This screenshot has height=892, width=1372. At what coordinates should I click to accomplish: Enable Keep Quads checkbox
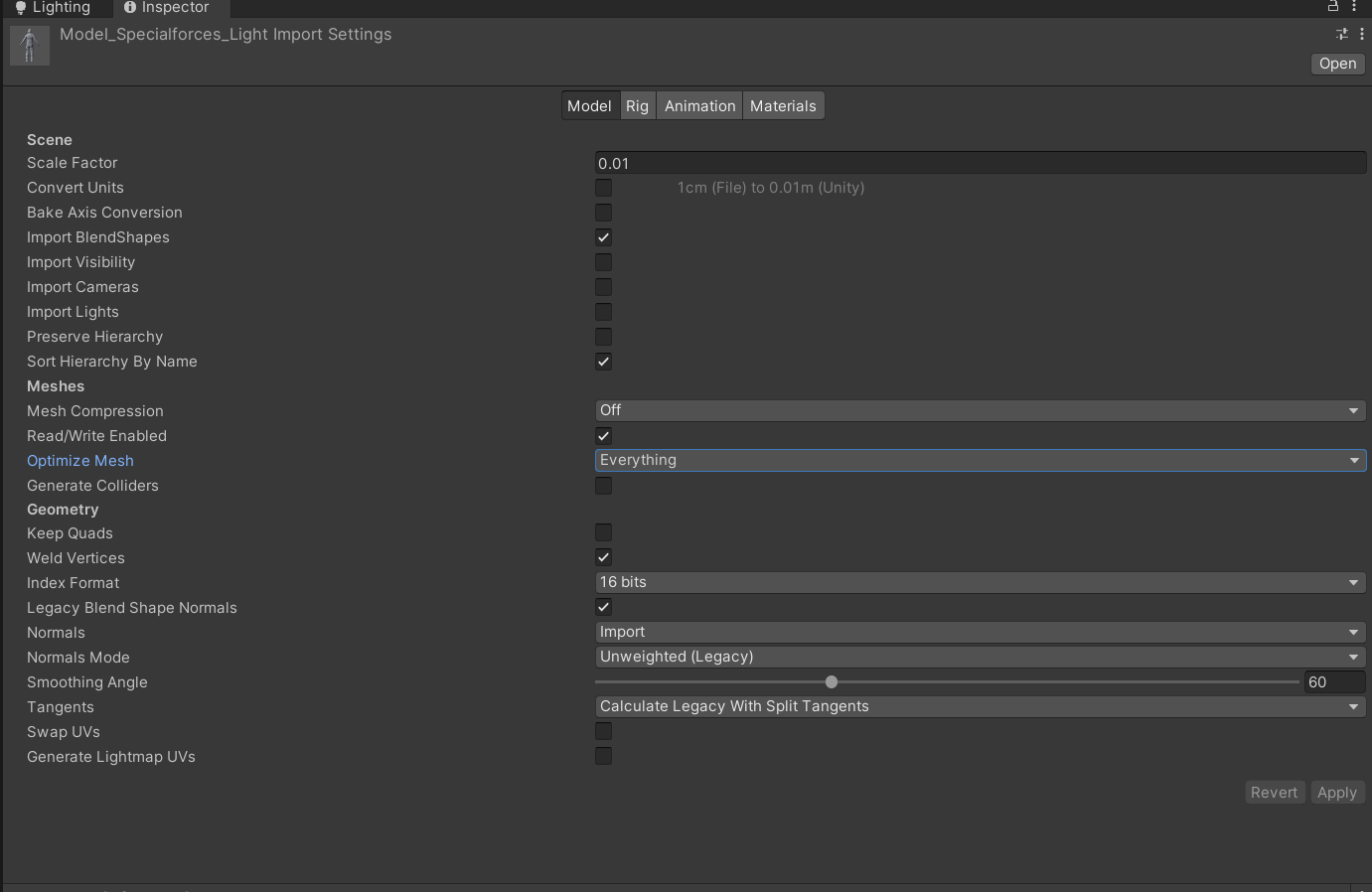(604, 533)
